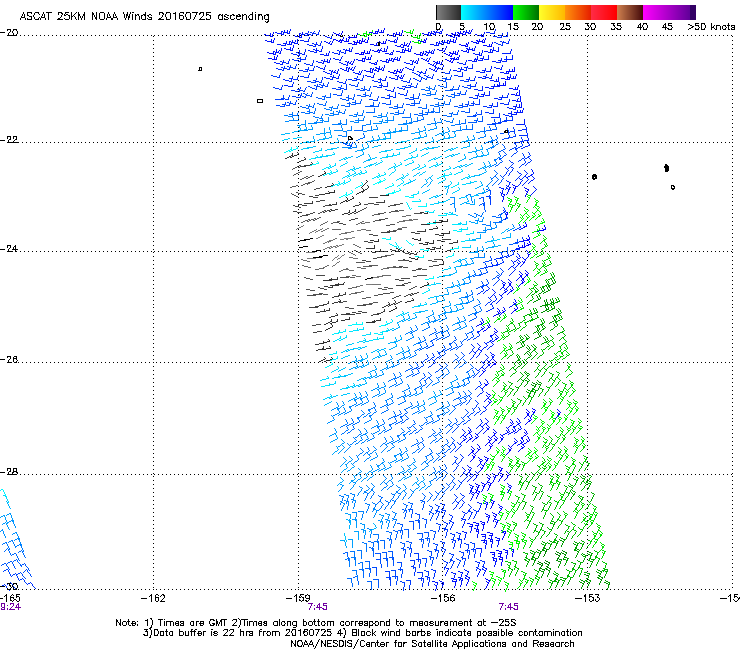Click the -28 latitude axis label
This screenshot has height=650, width=740.
[x=9, y=472]
